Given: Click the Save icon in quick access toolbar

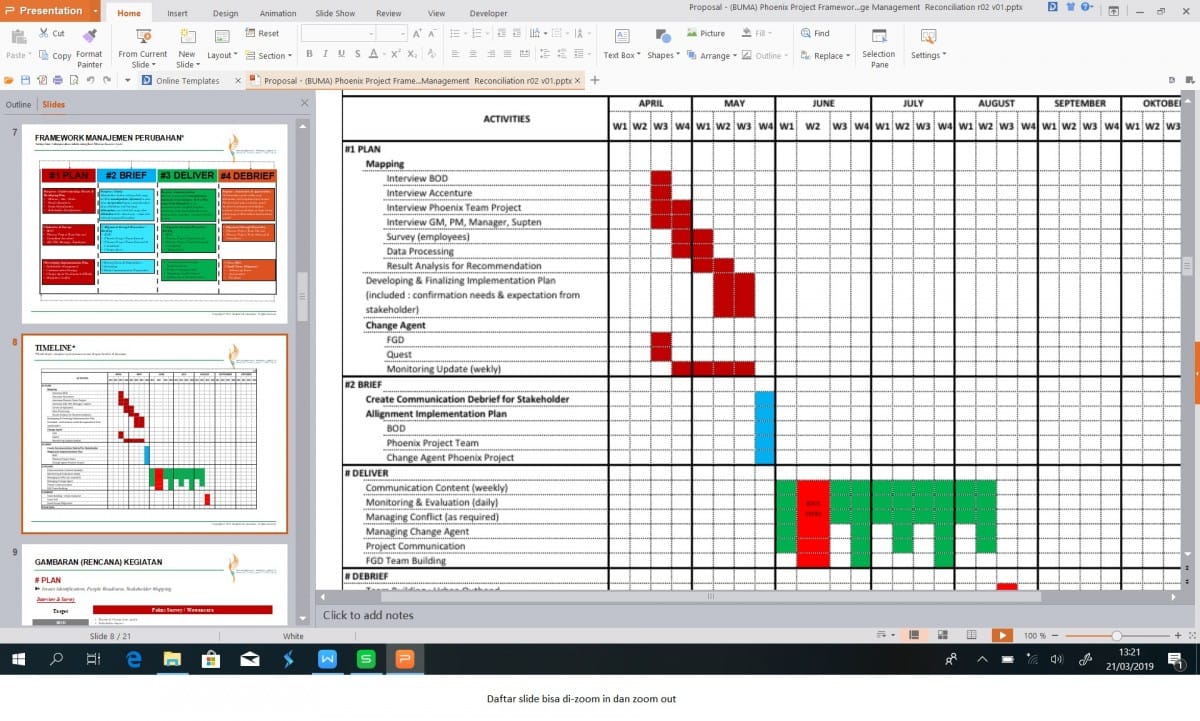Looking at the screenshot, I should coord(24,80).
